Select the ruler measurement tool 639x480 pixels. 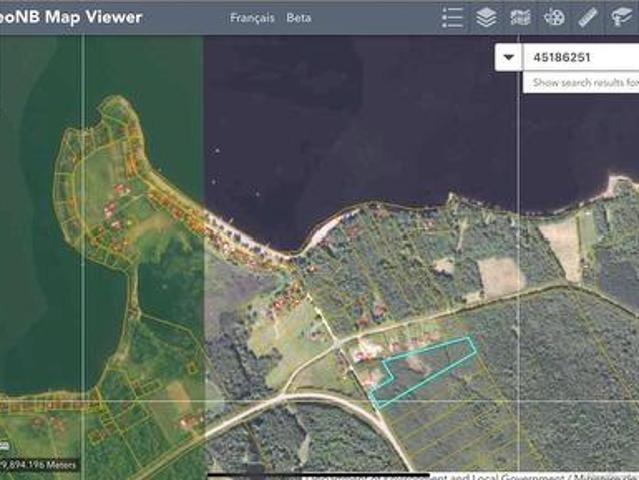pos(588,18)
